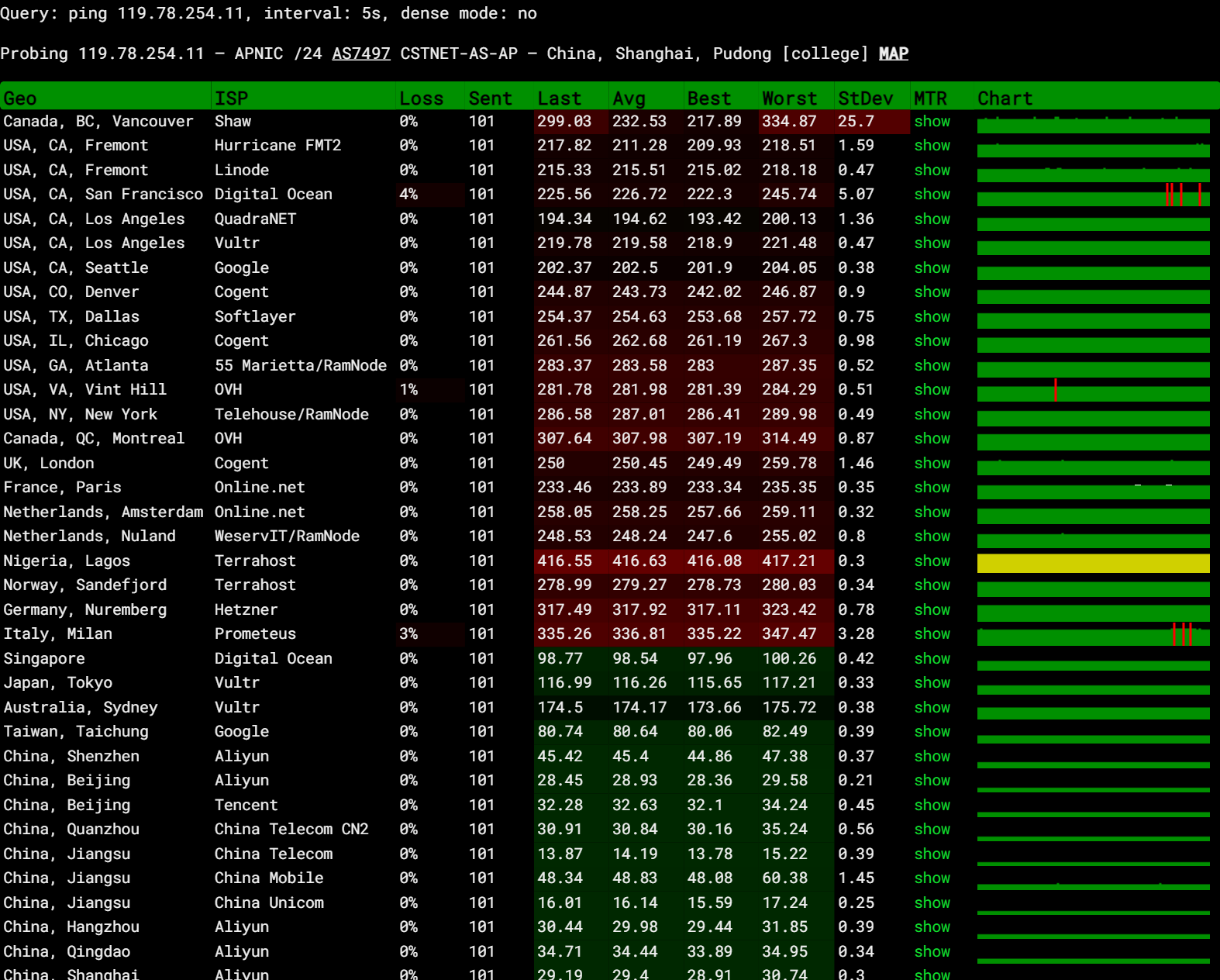Click the Loss column header
The height and width of the screenshot is (980, 1220).
(421, 98)
